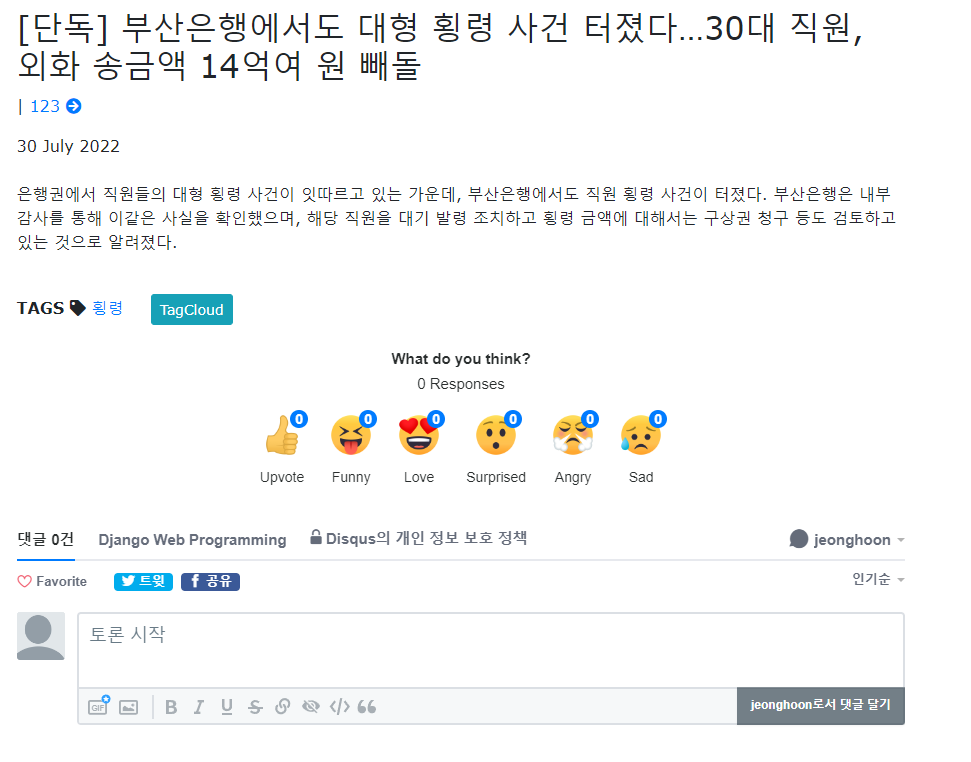
Task: Open the next post arrow icon beside 123
Action: coord(74,106)
